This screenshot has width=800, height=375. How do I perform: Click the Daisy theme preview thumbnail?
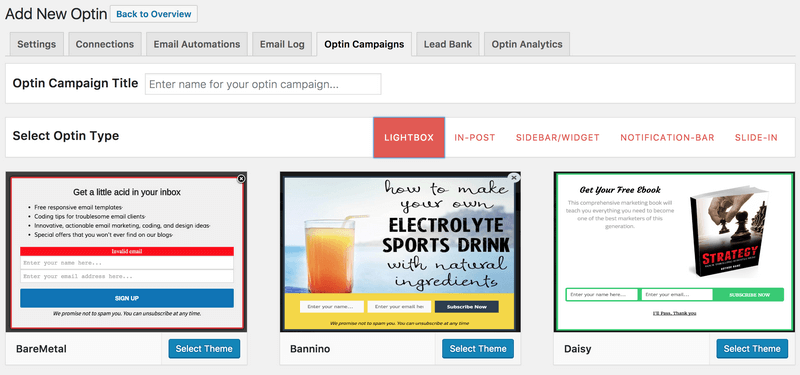coord(674,252)
